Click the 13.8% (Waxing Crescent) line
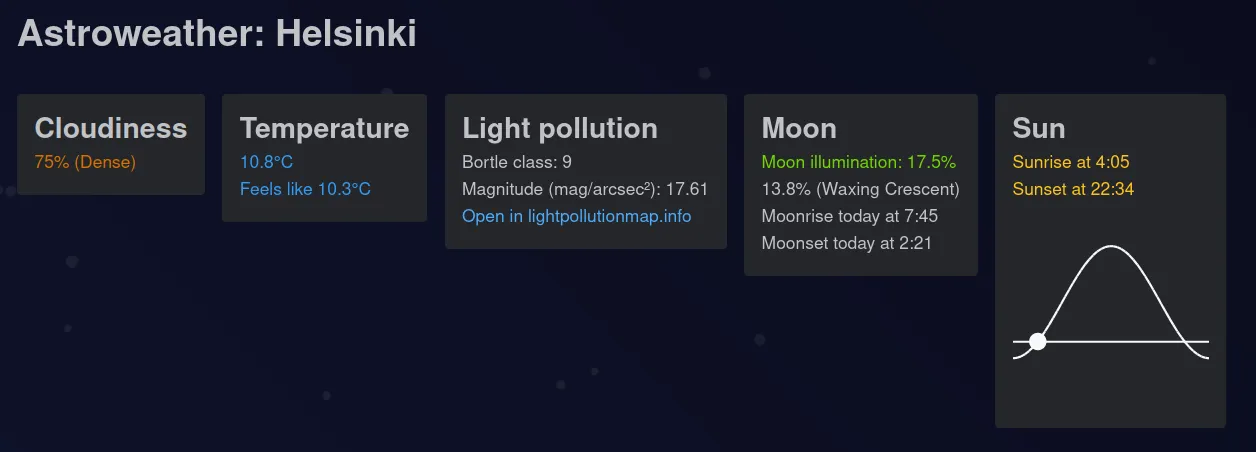The image size is (1256, 452). pyautogui.click(x=860, y=189)
